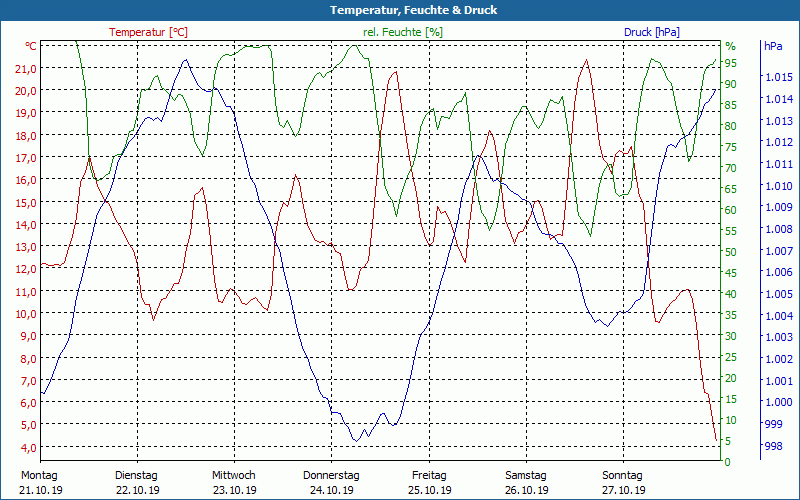Screen dimensions: 800x500
Task: Click the 21,0 temperature axis value
Action: pyautogui.click(x=25, y=68)
